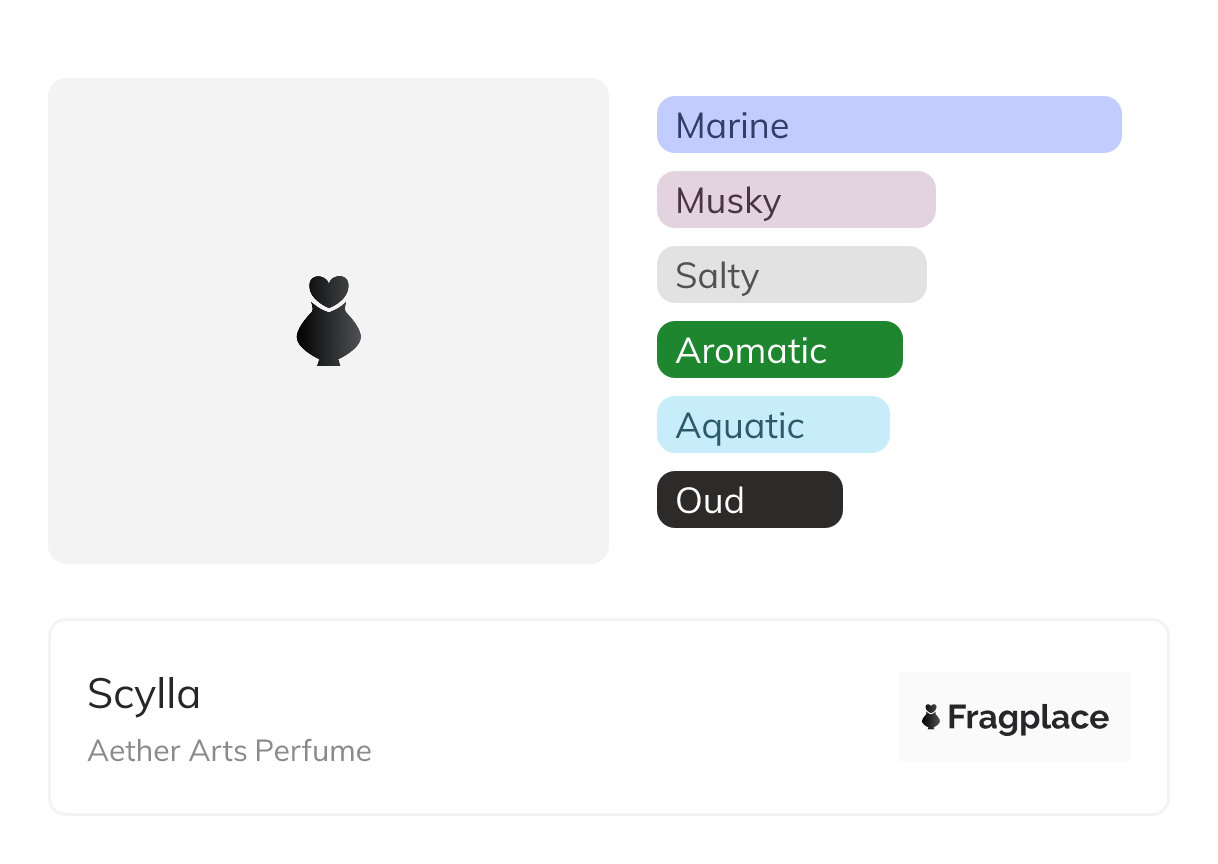This screenshot has height=864, width=1218.
Task: Click the "Oud" label text
Action: (x=710, y=501)
